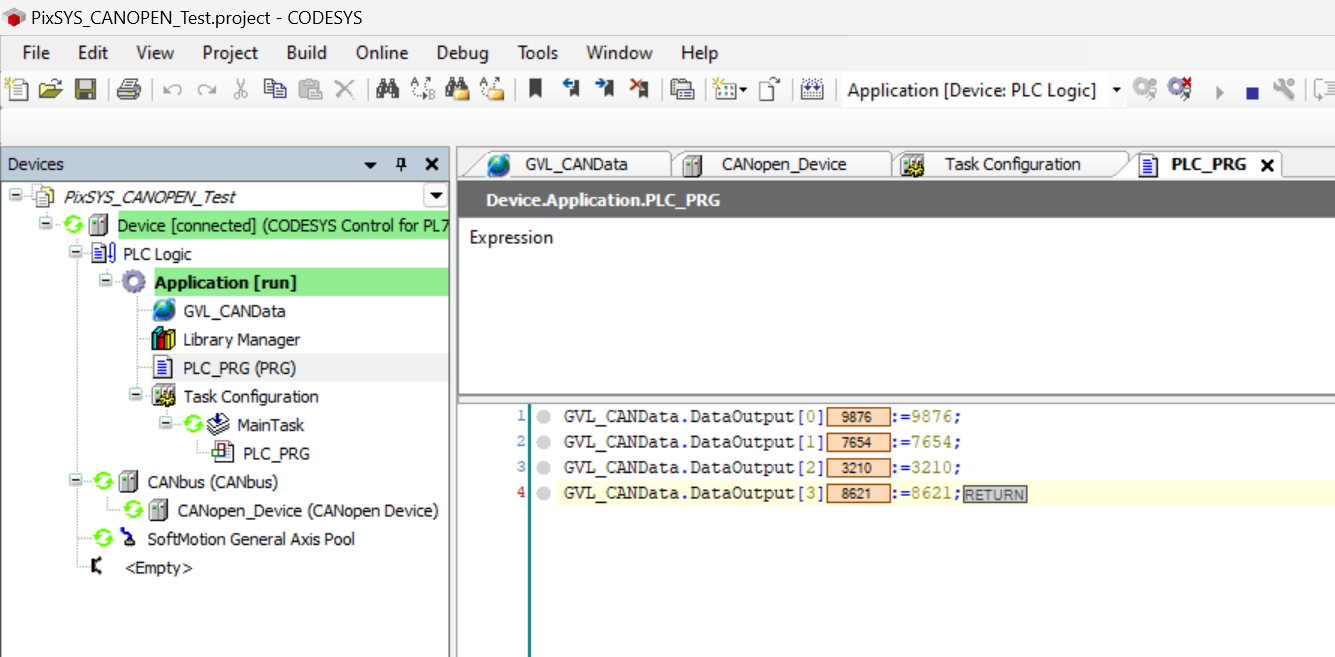The height and width of the screenshot is (657, 1335).
Task: Select GVL_CANData in the device tree
Action: (234, 311)
